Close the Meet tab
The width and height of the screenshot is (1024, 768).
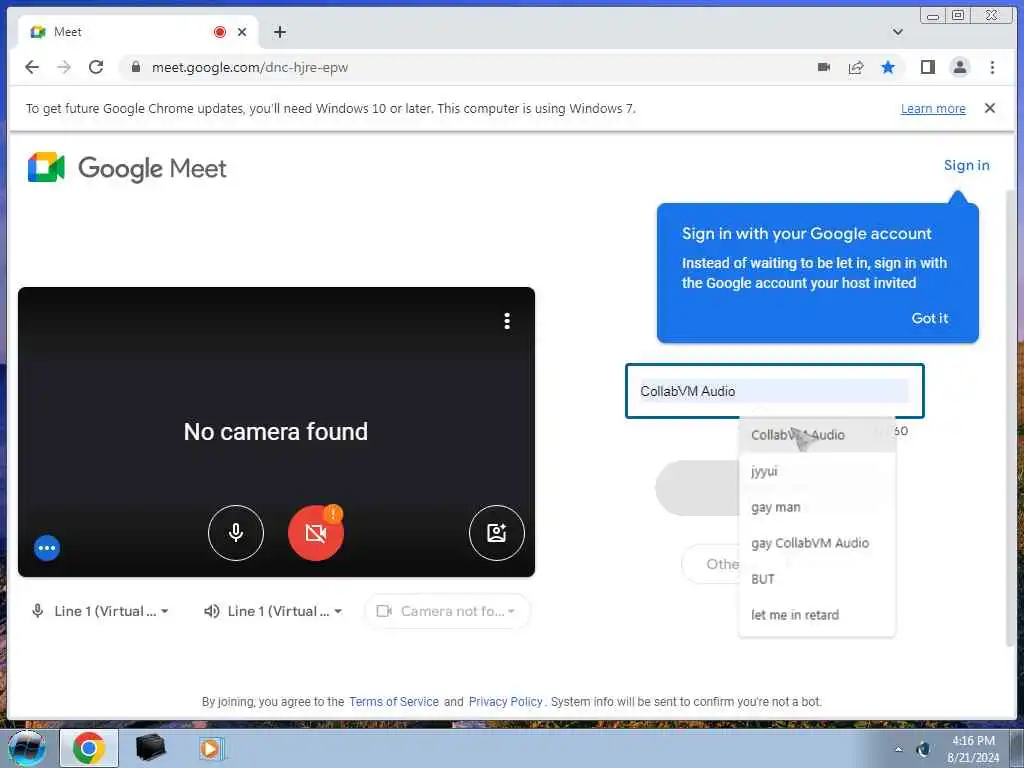(242, 32)
